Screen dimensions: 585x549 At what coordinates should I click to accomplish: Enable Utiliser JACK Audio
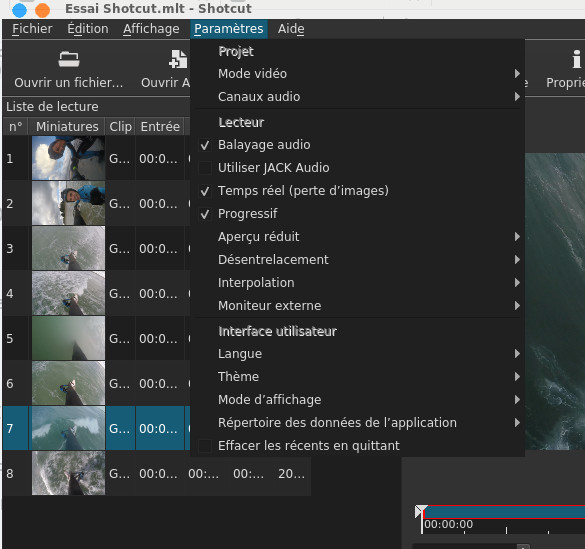pyautogui.click(x=357, y=168)
